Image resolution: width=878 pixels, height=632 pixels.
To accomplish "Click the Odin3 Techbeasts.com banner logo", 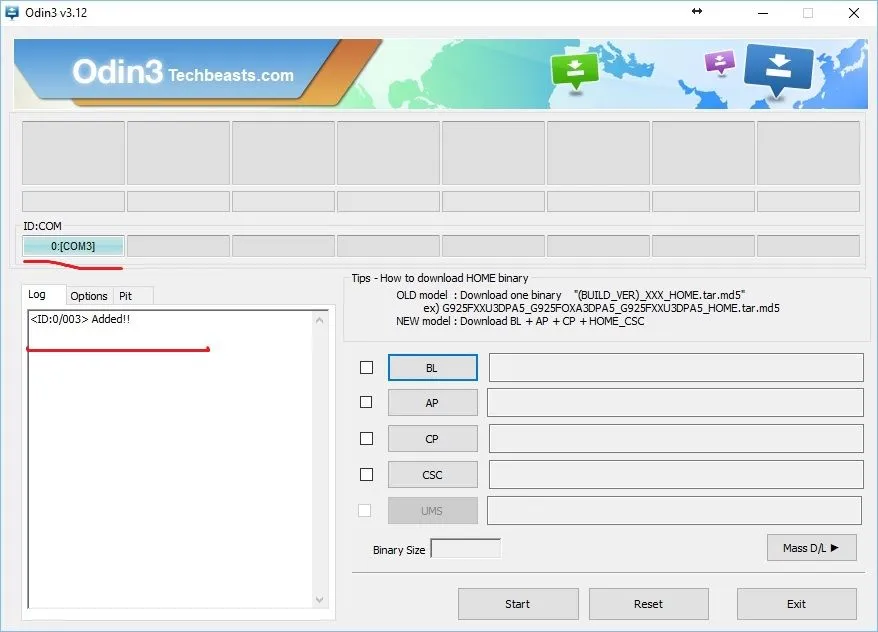I will click(x=183, y=73).
